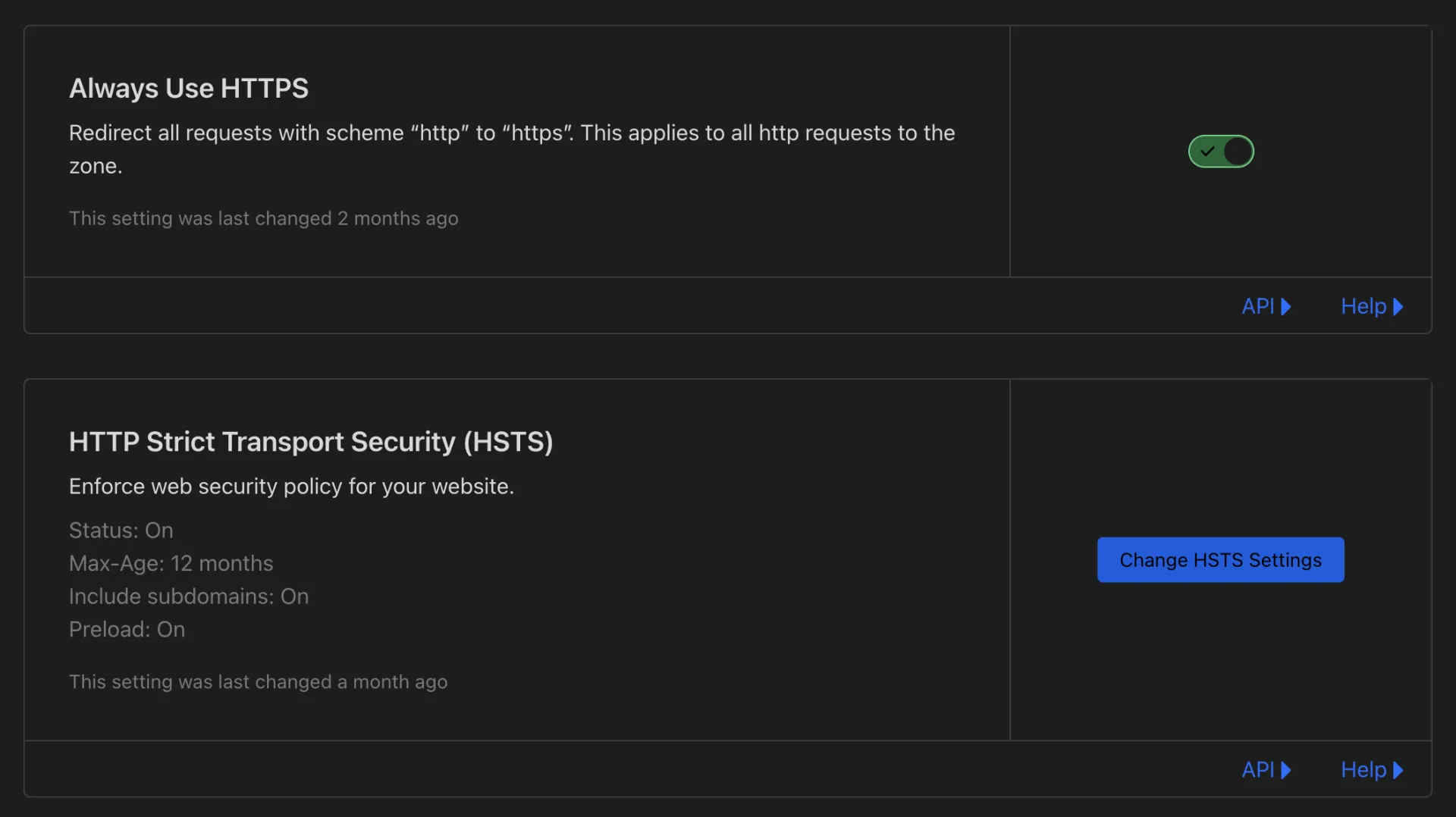Open Help for Always Use HTTPS
1456x817 pixels.
pos(1363,306)
